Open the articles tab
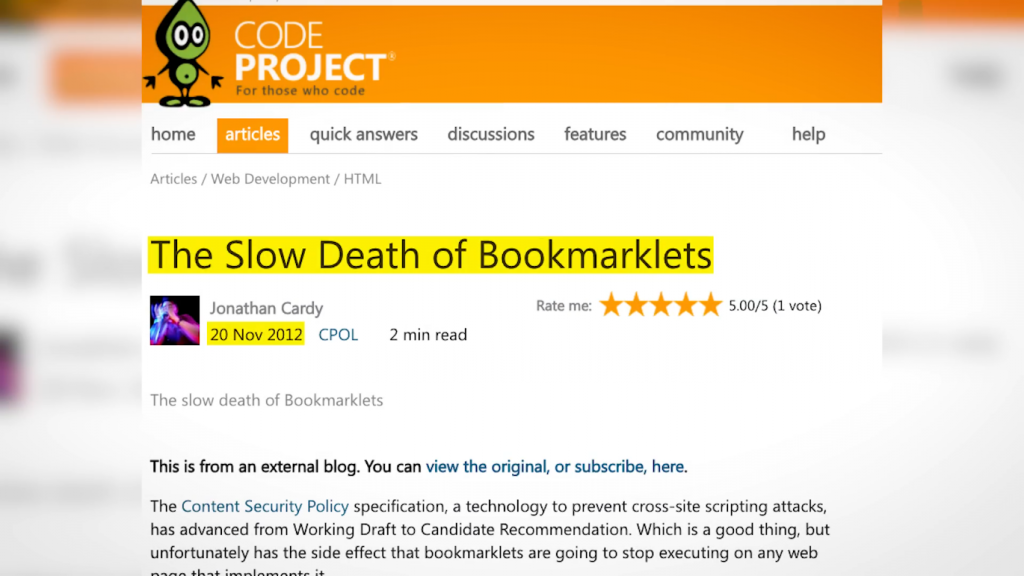 coord(252,134)
